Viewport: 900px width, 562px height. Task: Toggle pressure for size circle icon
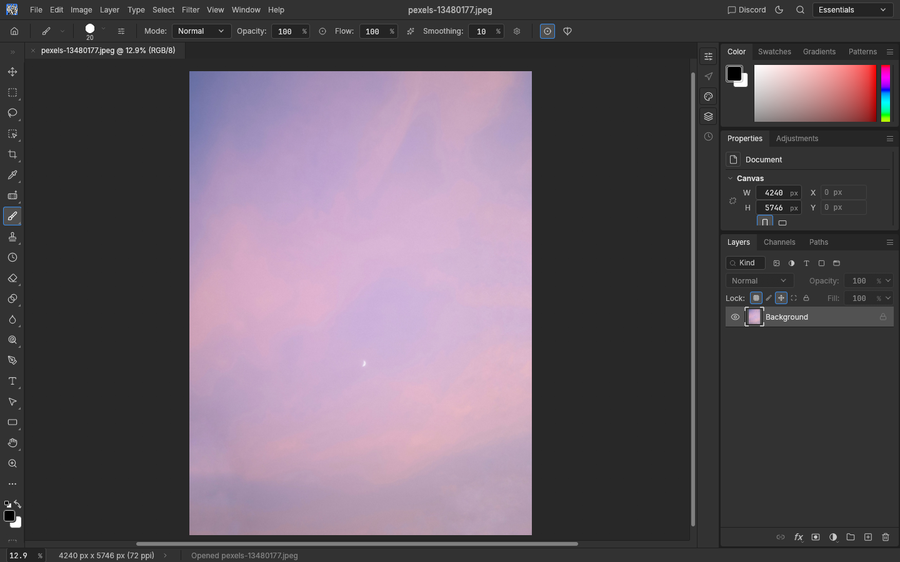pos(548,31)
